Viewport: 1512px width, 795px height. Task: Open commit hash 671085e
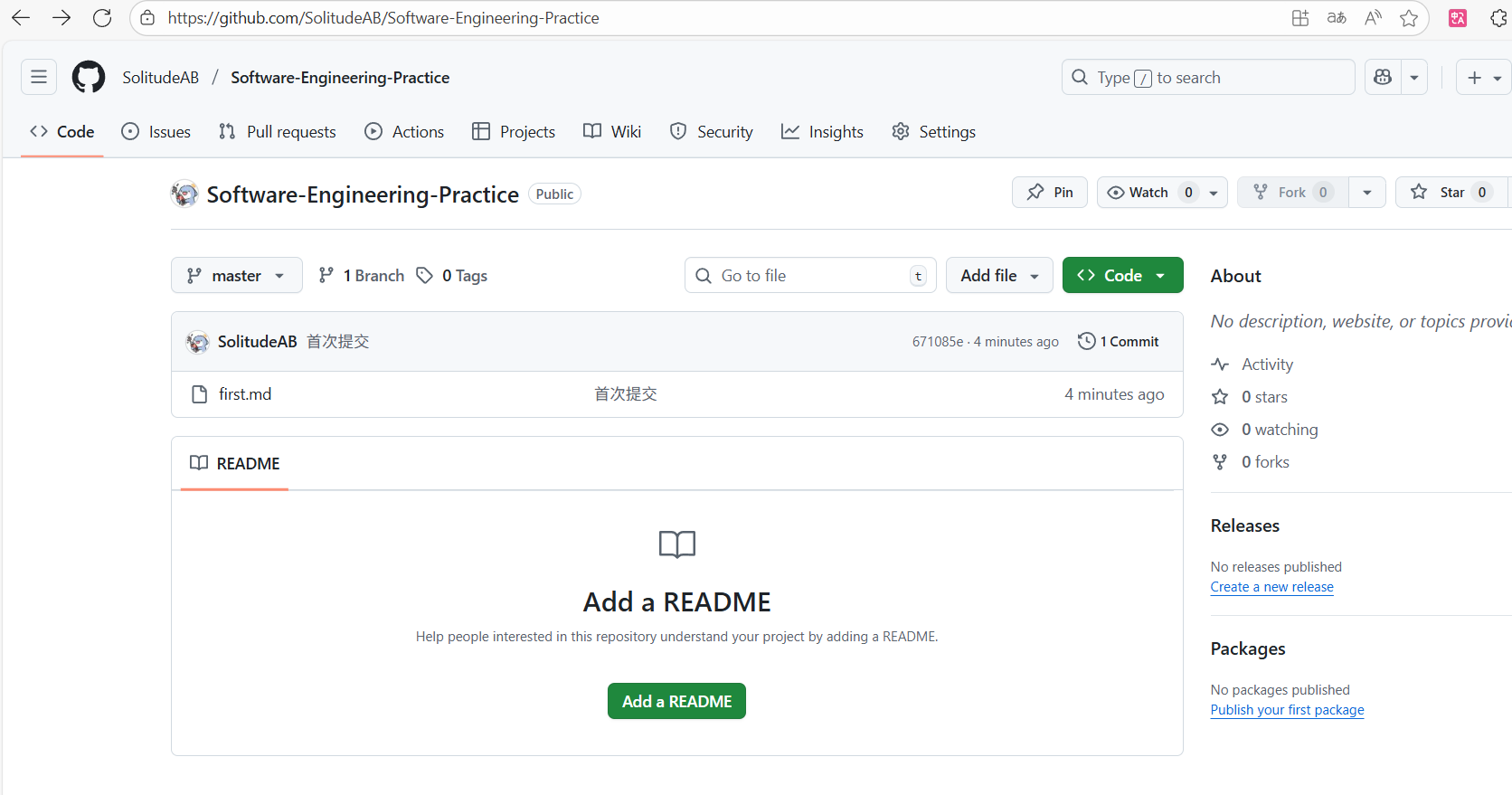pos(938,342)
